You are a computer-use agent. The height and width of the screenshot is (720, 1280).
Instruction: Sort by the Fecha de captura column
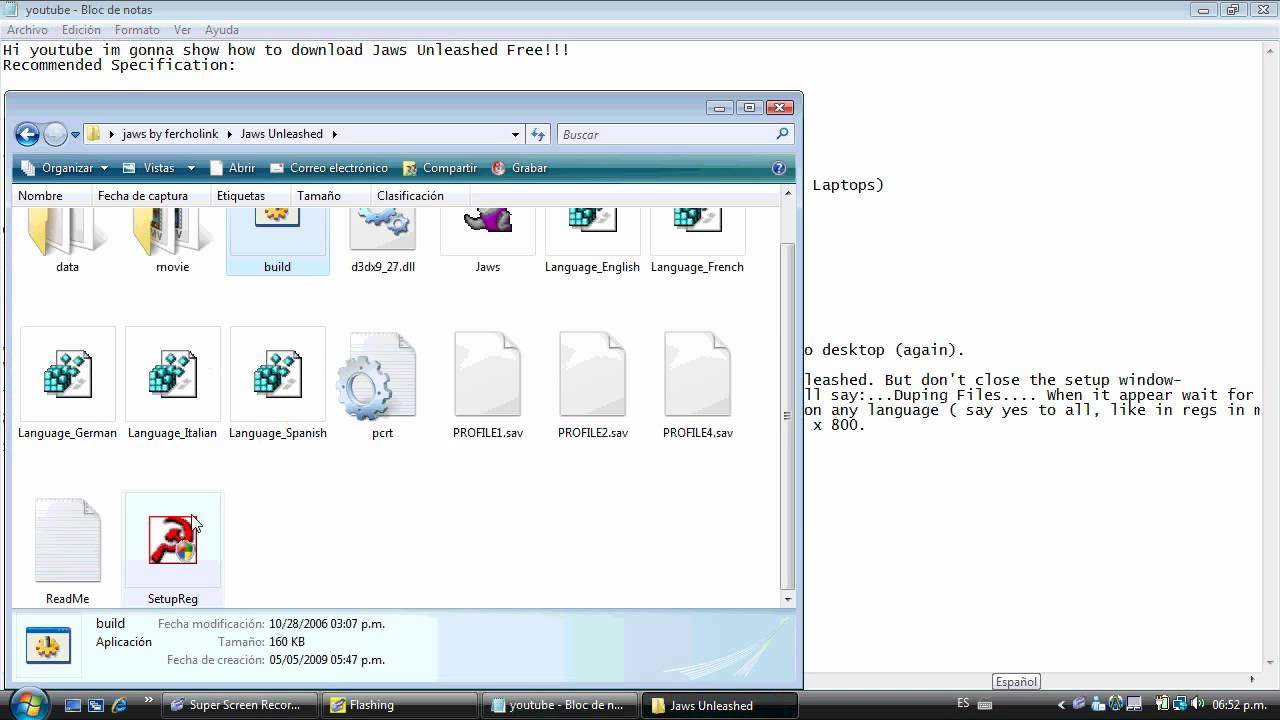[x=151, y=196]
